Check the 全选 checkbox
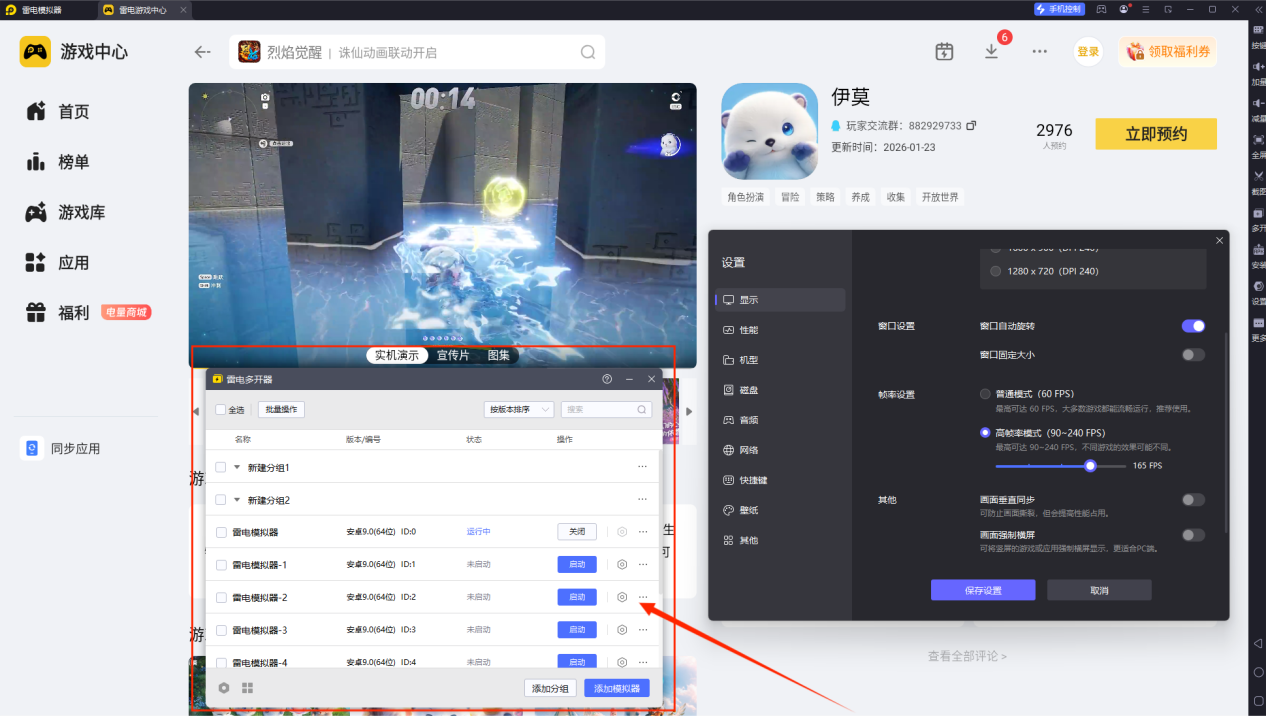The image size is (1266, 716). 221,409
